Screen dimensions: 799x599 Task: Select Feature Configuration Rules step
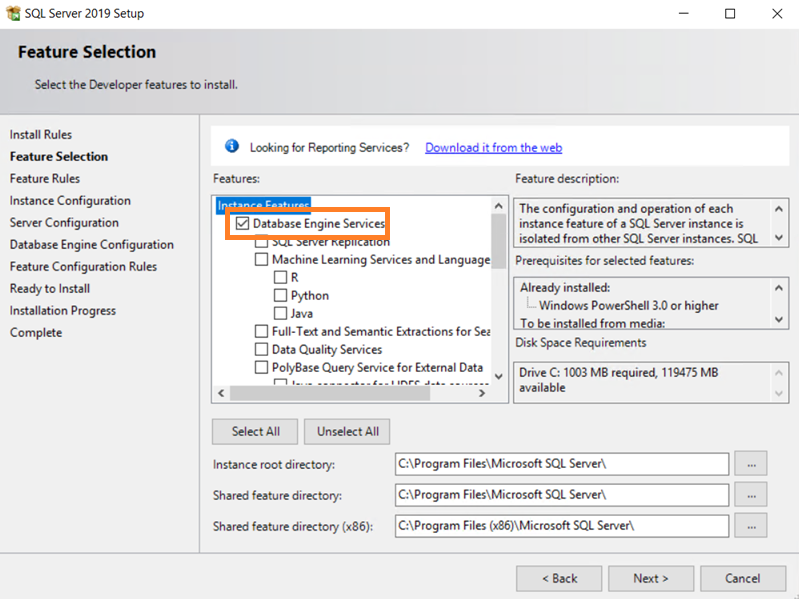point(83,266)
